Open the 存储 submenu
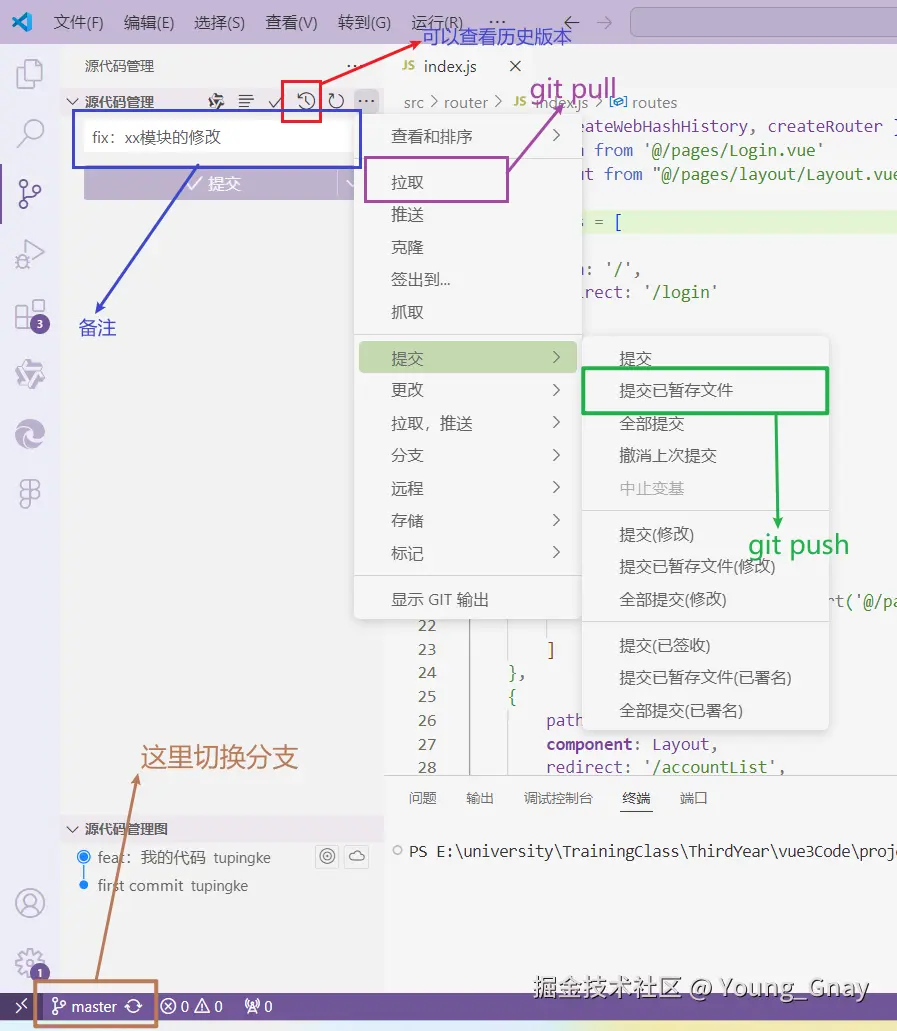The height and width of the screenshot is (1031, 897). [468, 520]
